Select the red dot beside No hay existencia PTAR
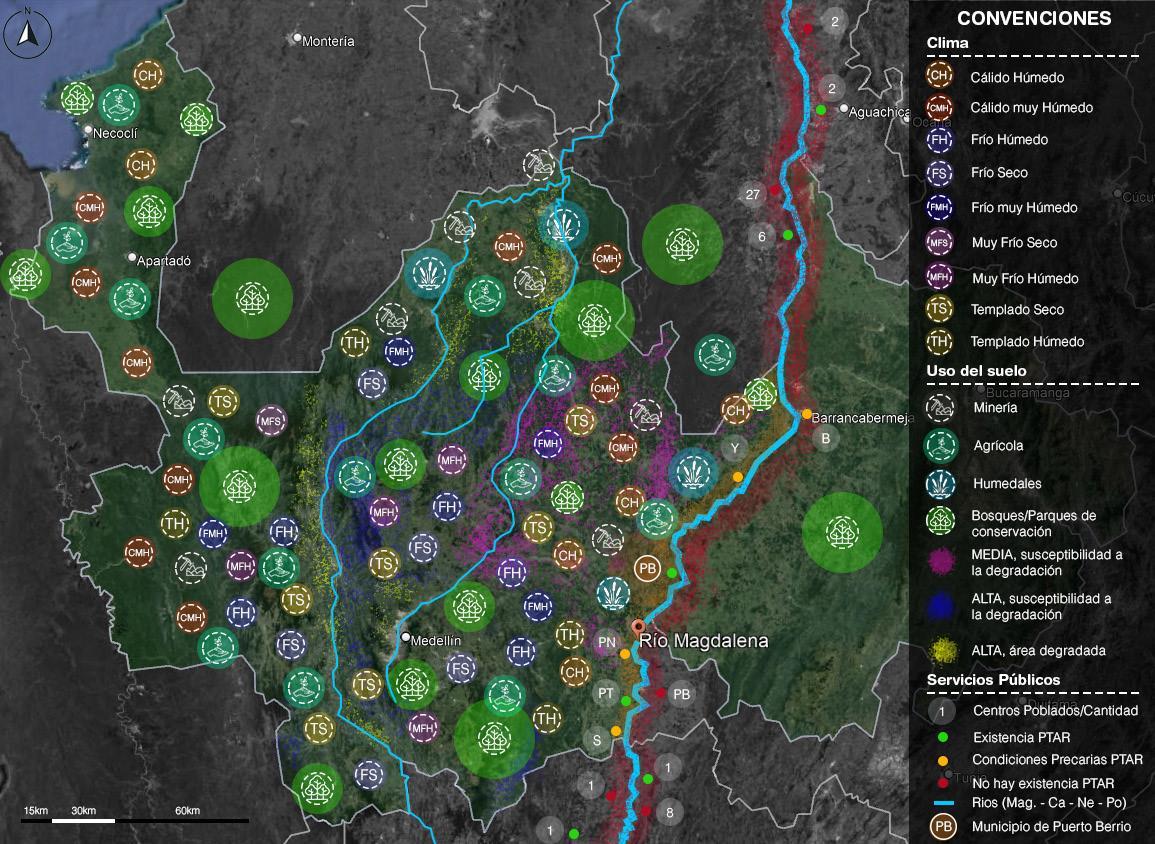Screen dimensions: 1155x844 [x=942, y=783]
